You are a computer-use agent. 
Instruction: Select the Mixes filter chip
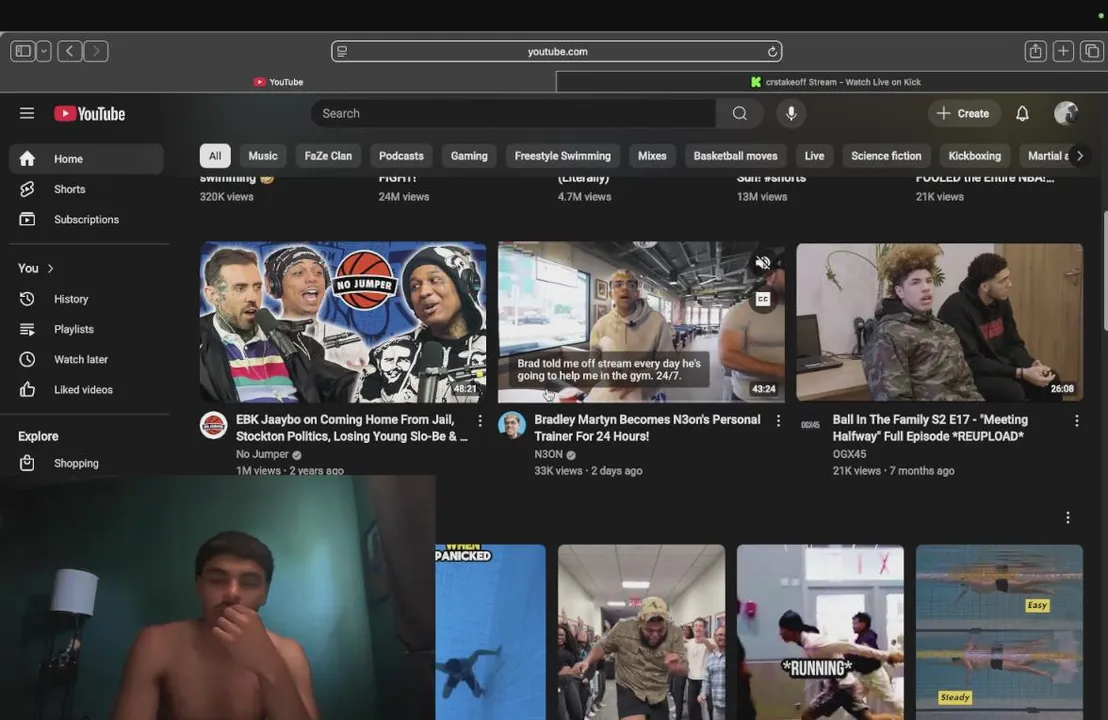pos(652,156)
